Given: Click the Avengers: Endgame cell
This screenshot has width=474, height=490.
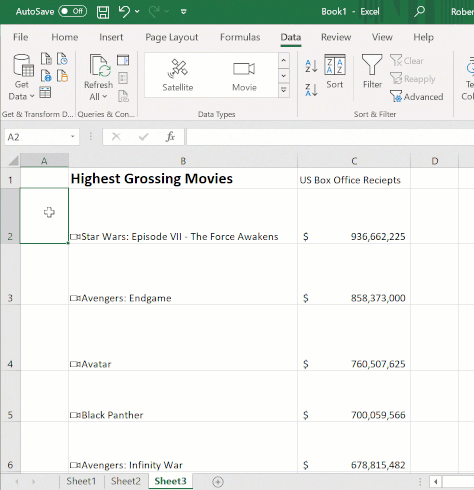Looking at the screenshot, I should click(183, 274).
